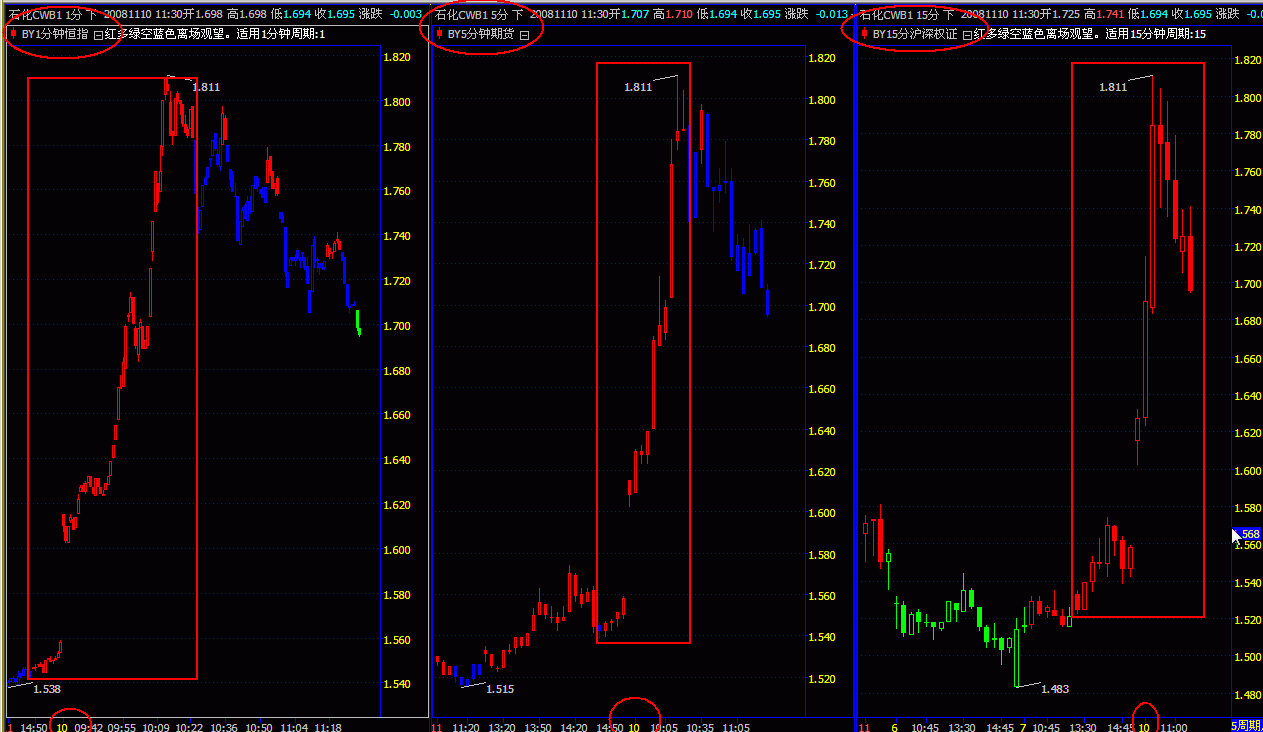Click the 1.811 high label in 1分 chart

pyautogui.click(x=206, y=87)
